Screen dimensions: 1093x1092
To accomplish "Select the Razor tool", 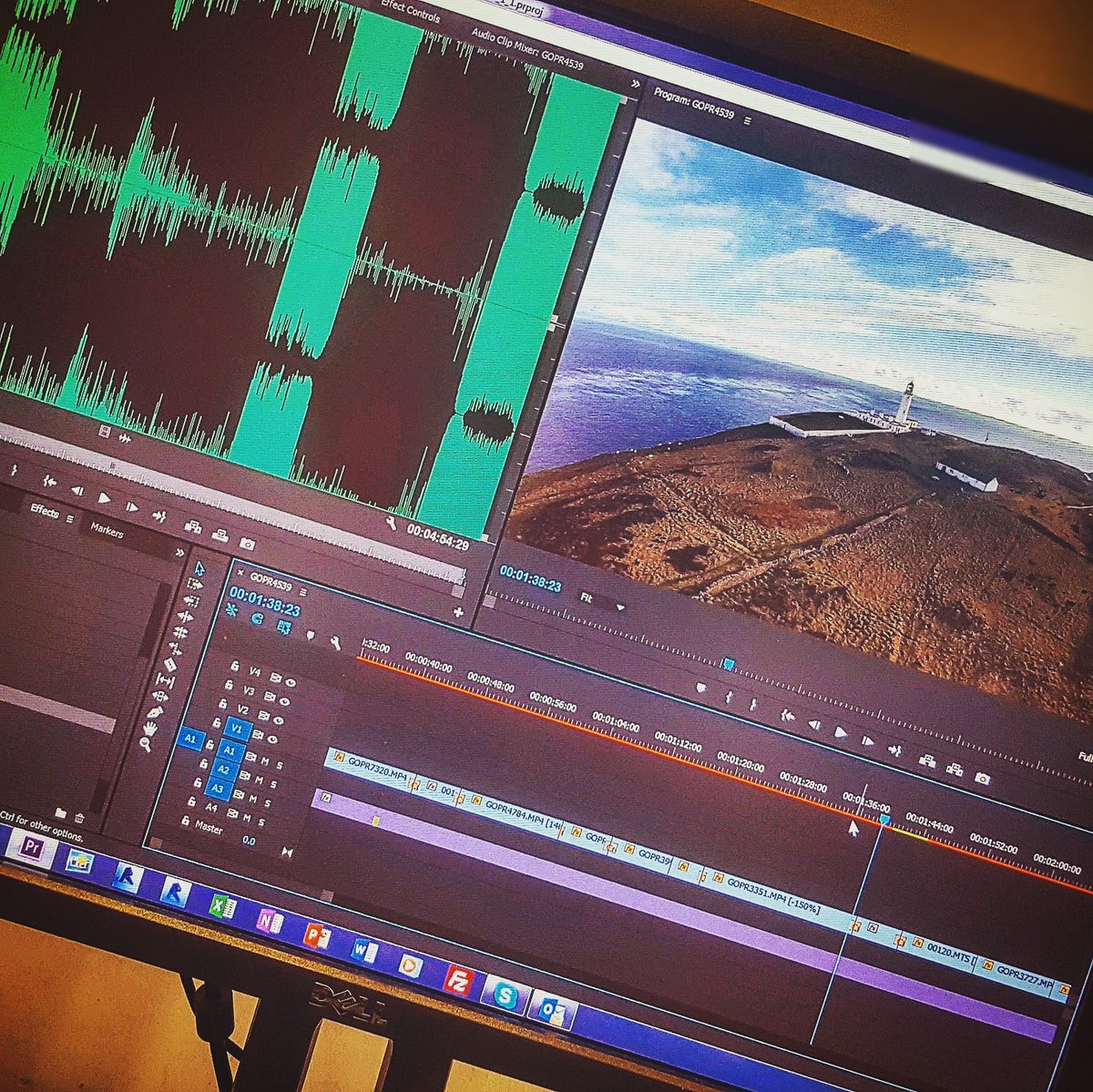I will point(170,665).
